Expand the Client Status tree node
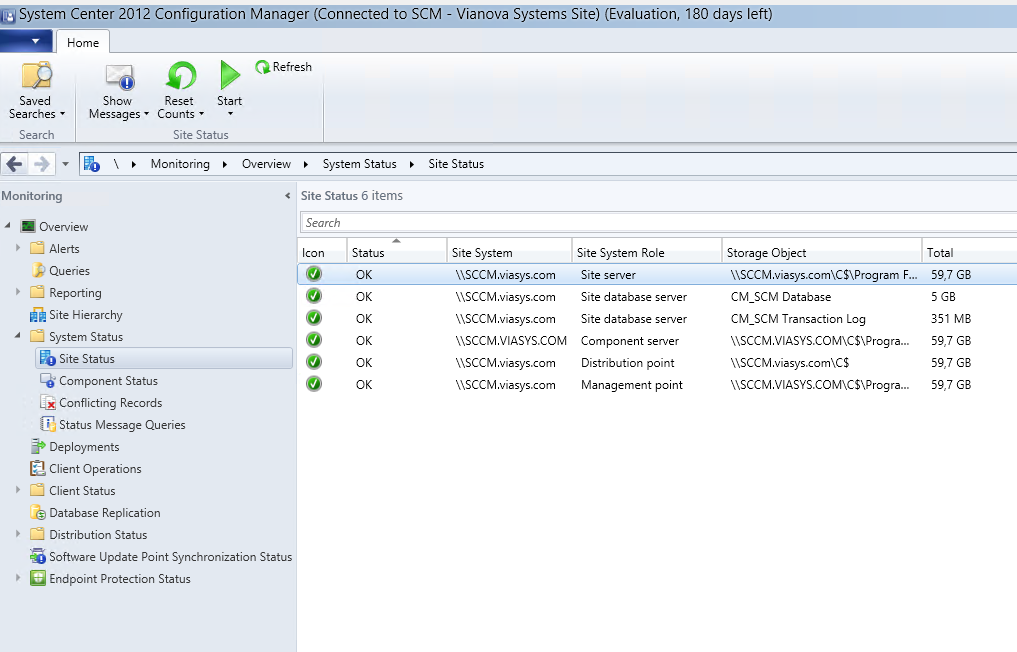 (x=18, y=490)
